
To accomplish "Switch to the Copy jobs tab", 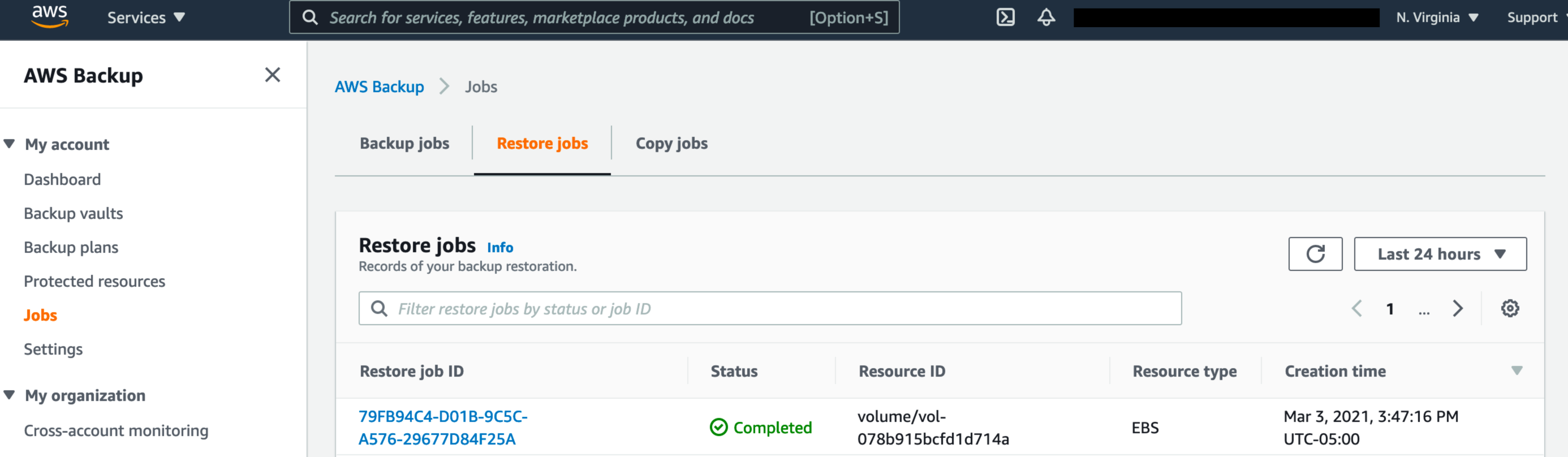I will pos(671,144).
